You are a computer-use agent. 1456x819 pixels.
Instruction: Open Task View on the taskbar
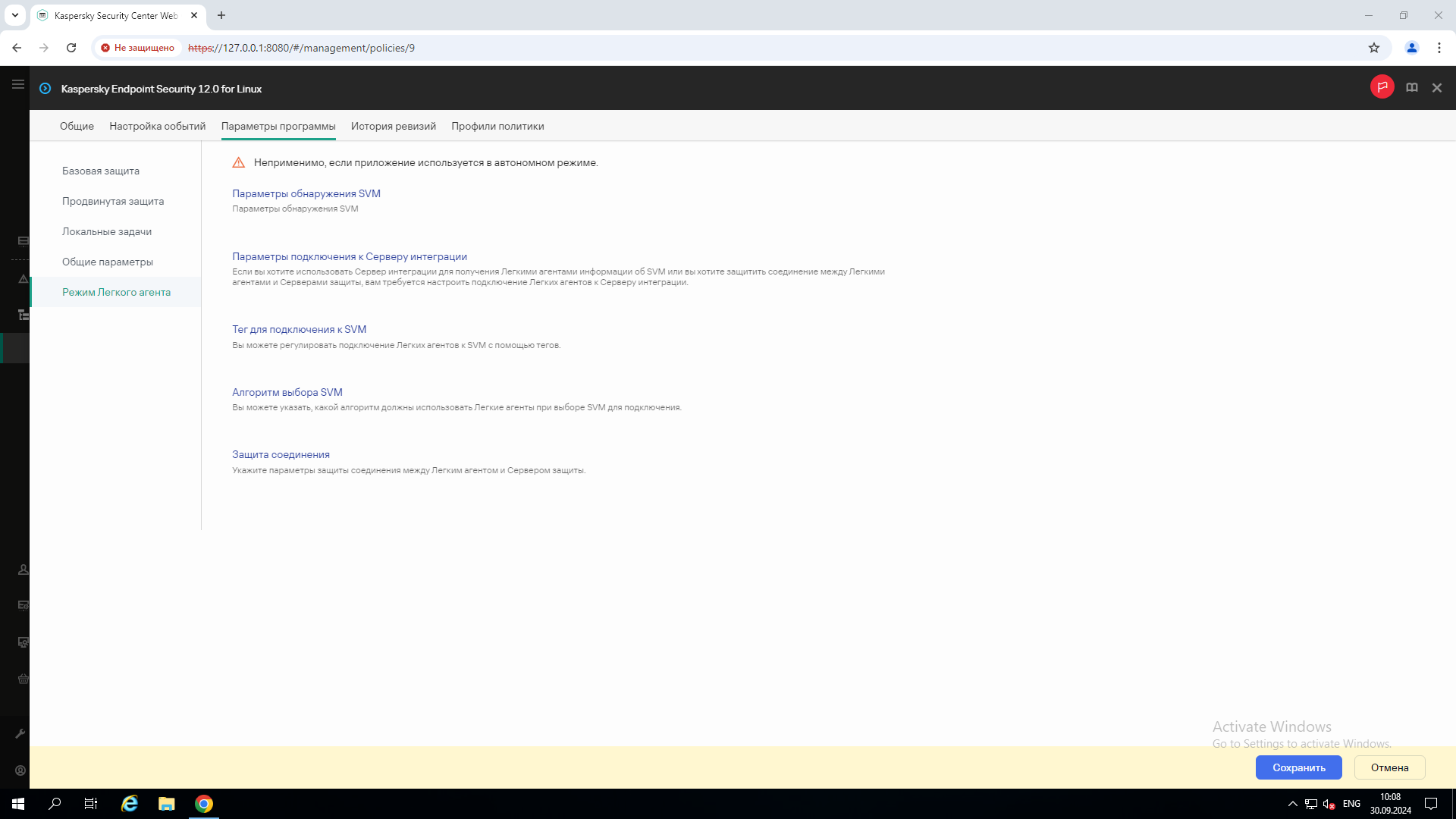pos(91,804)
